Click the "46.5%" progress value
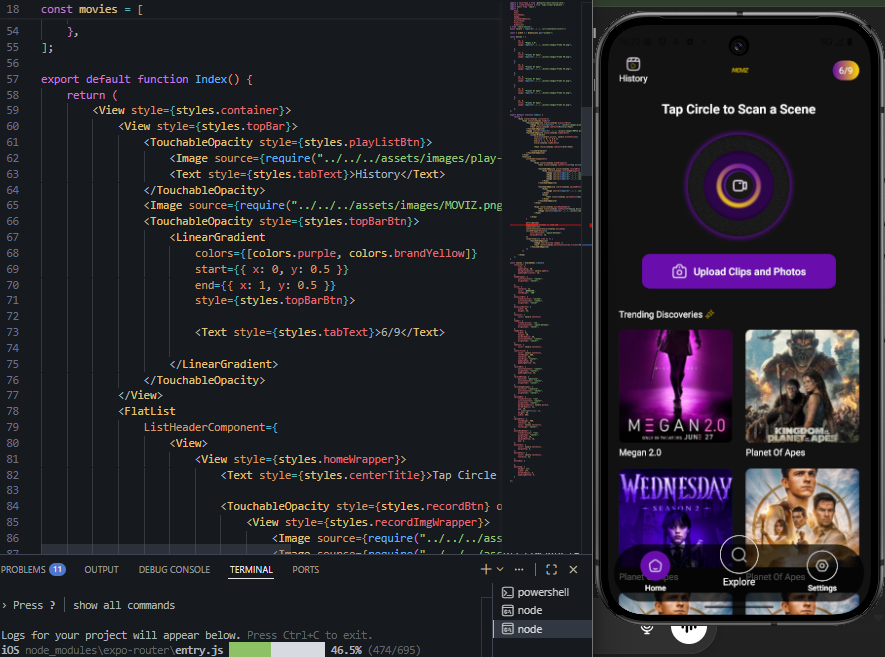 pos(346,650)
